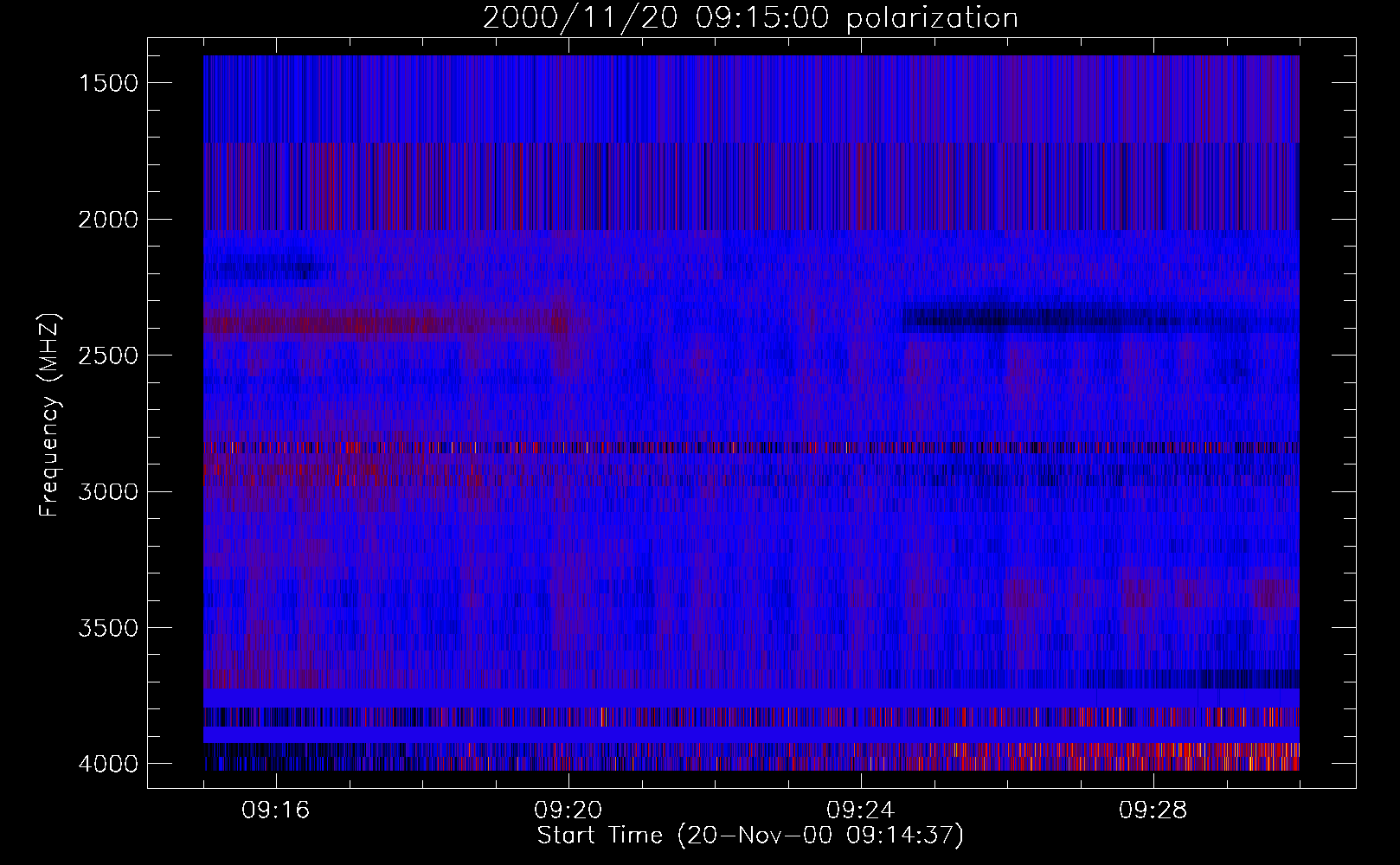This screenshot has width=1400, height=865.
Task: Click the 3500 frequency tick label
Action: pyautogui.click(x=108, y=628)
